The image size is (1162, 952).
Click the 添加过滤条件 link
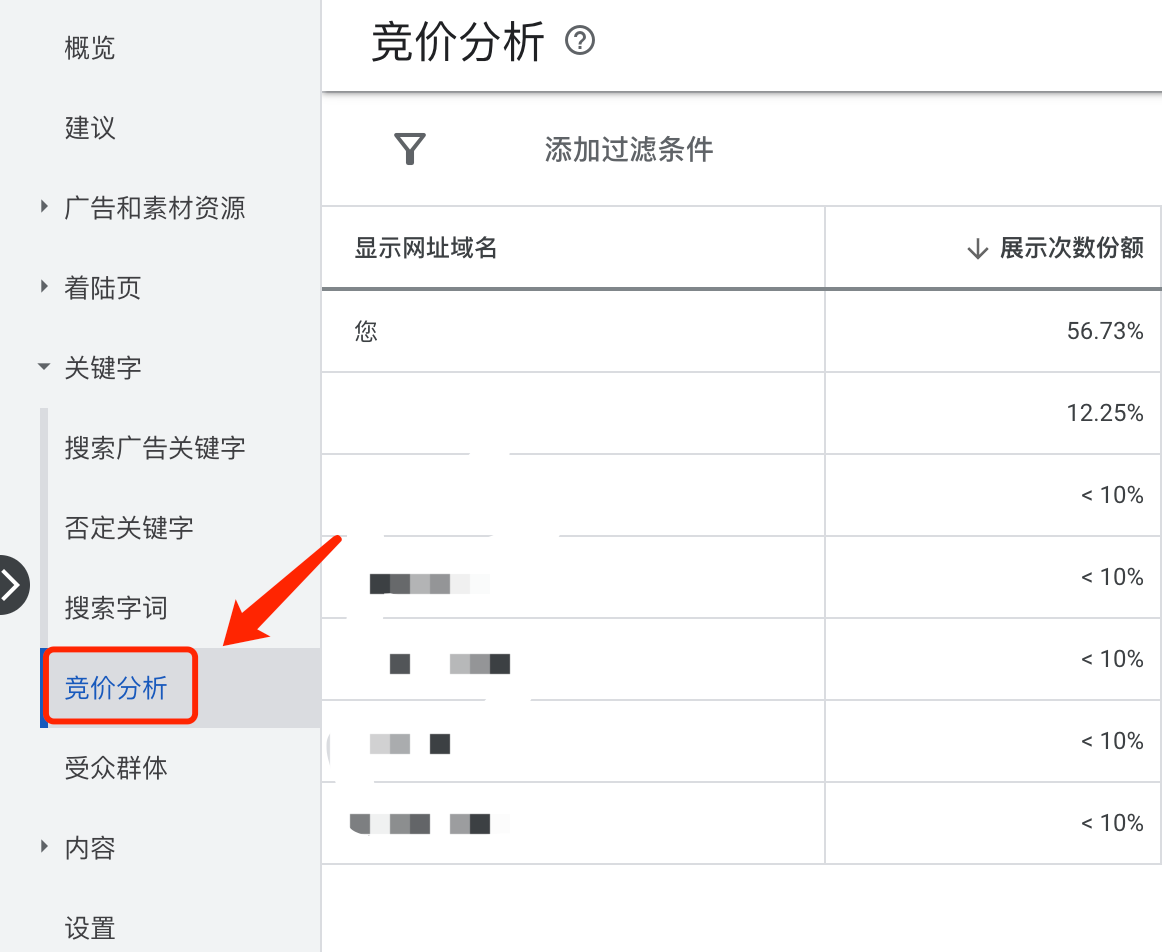point(627,148)
